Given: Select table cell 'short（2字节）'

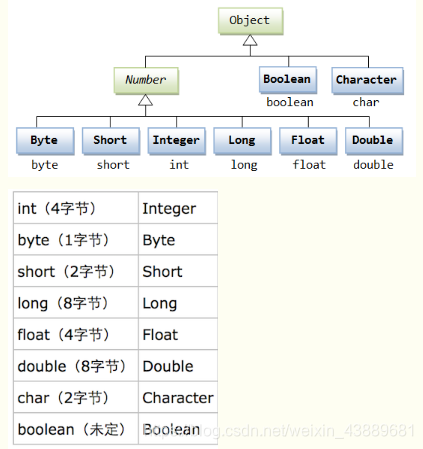Looking at the screenshot, I should [76, 271].
